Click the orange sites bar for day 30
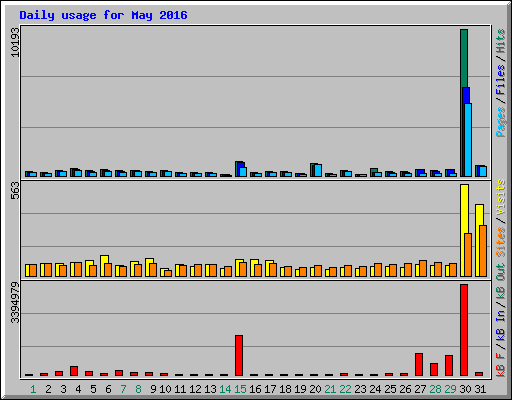 pos(468,255)
